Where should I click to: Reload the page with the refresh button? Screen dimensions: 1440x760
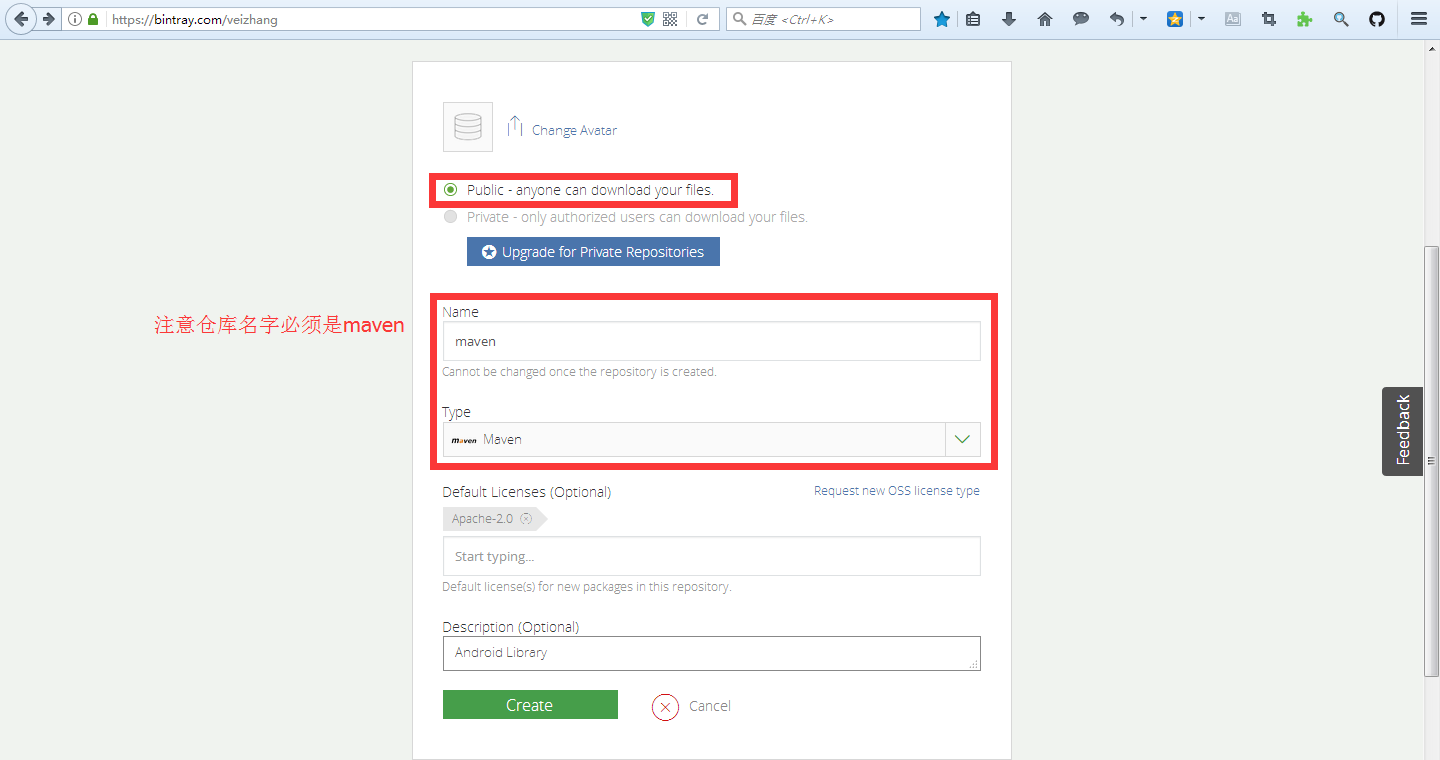tap(702, 19)
